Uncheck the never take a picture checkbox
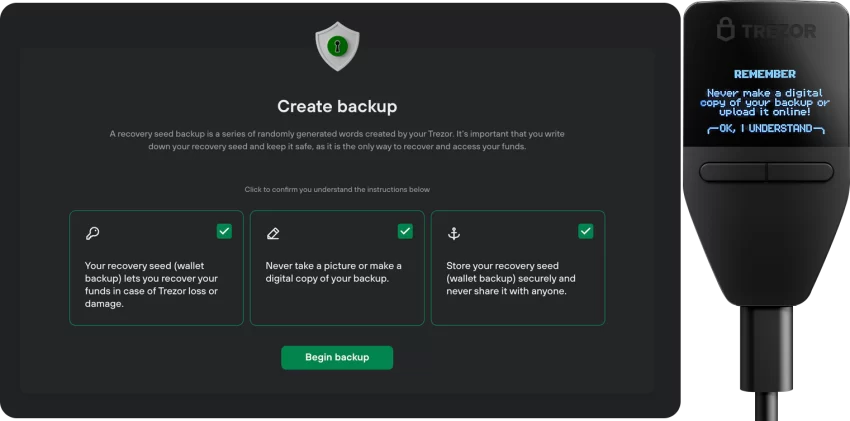This screenshot has height=421, width=850. click(x=405, y=231)
